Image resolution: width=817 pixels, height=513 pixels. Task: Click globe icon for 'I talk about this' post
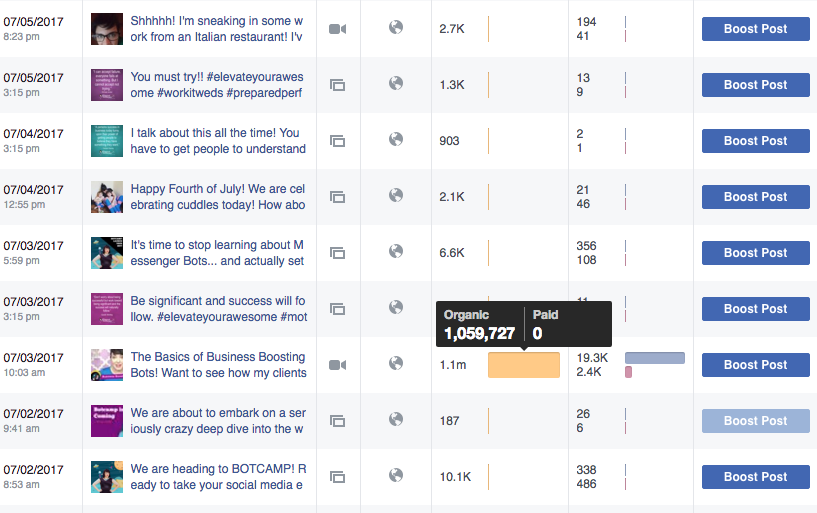(396, 139)
